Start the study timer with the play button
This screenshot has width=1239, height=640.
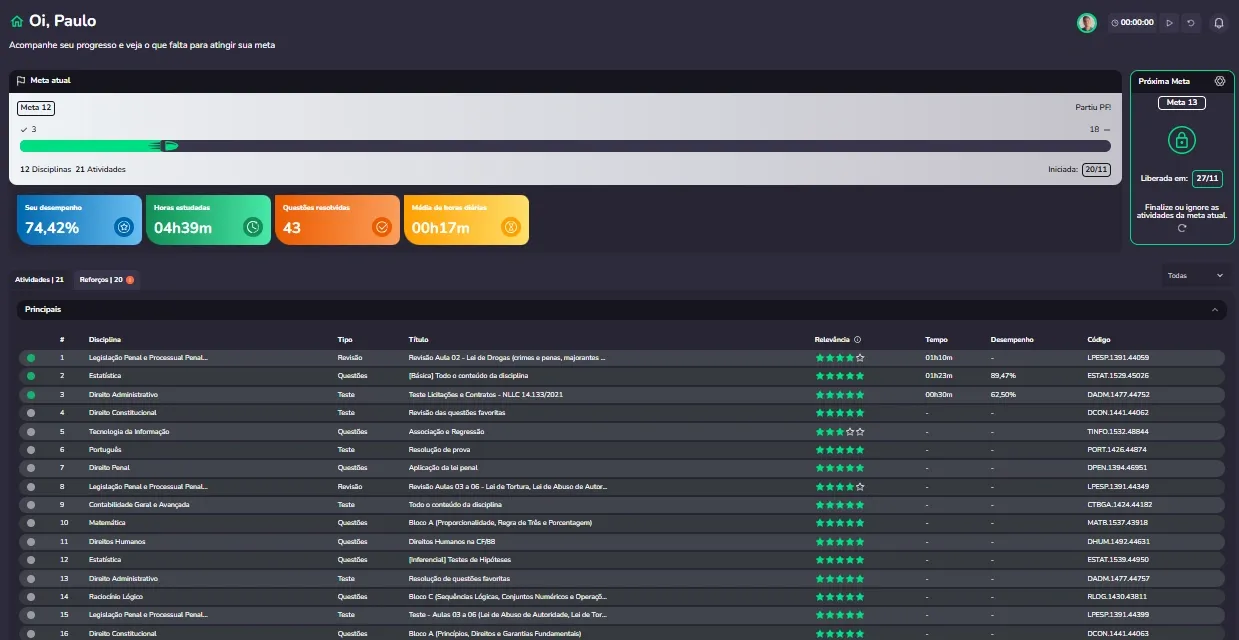pos(1169,22)
